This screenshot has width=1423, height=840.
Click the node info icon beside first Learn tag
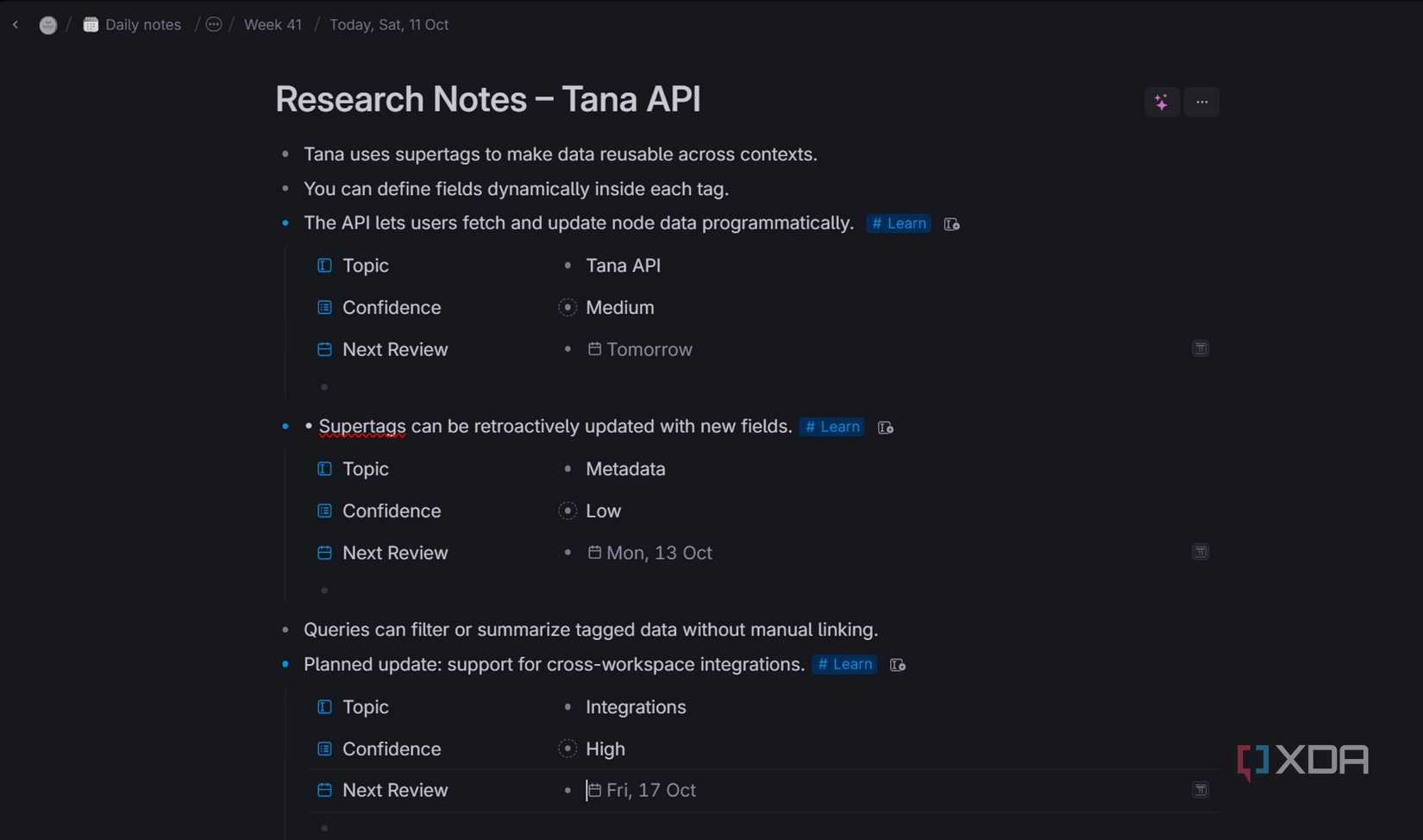coord(951,223)
